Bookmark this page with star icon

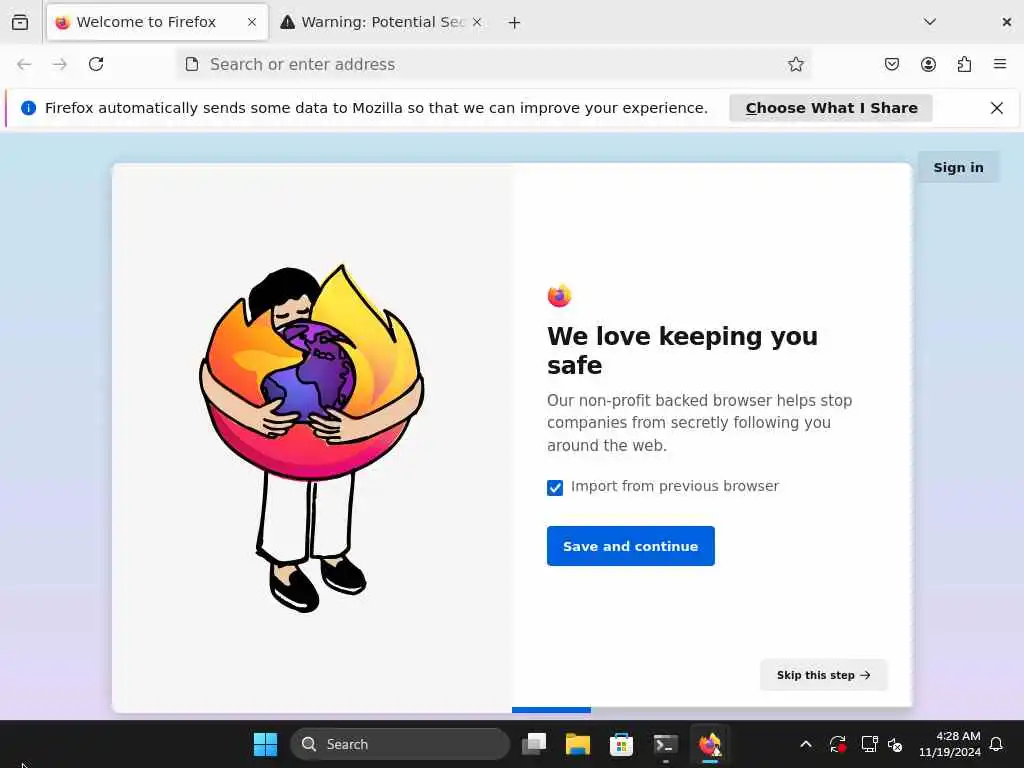tap(795, 64)
